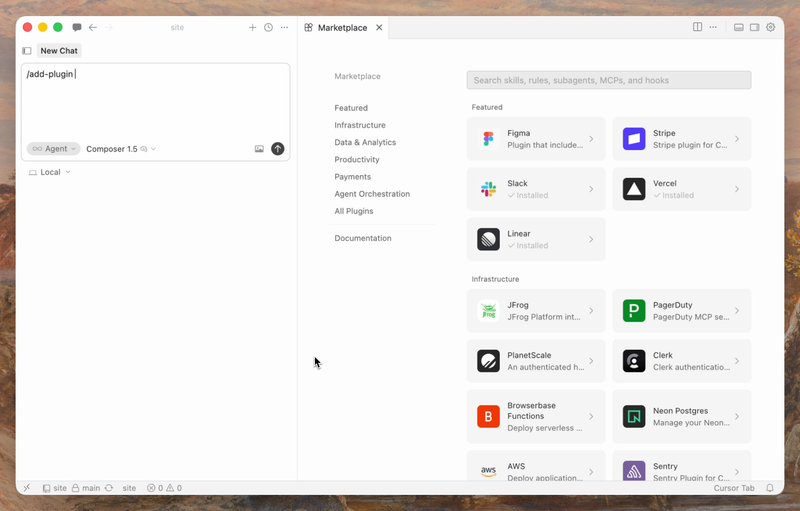Expand the Slack plugin chevron
Screen dimensions: 800x511
tap(591, 189)
